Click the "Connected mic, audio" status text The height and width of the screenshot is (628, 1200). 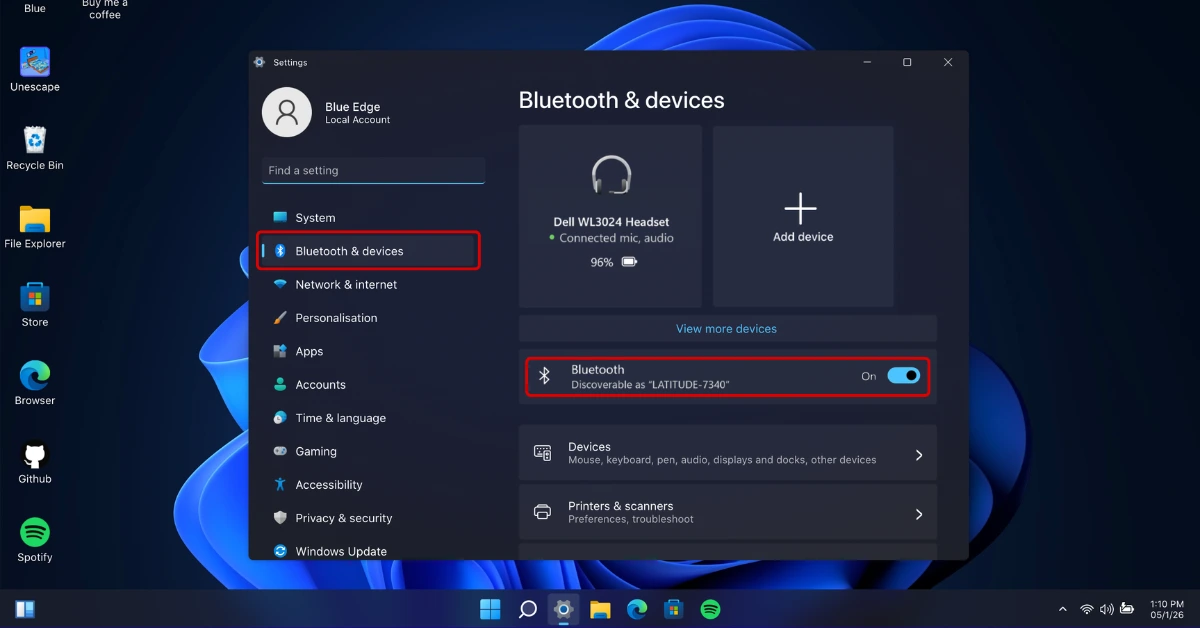coord(617,238)
